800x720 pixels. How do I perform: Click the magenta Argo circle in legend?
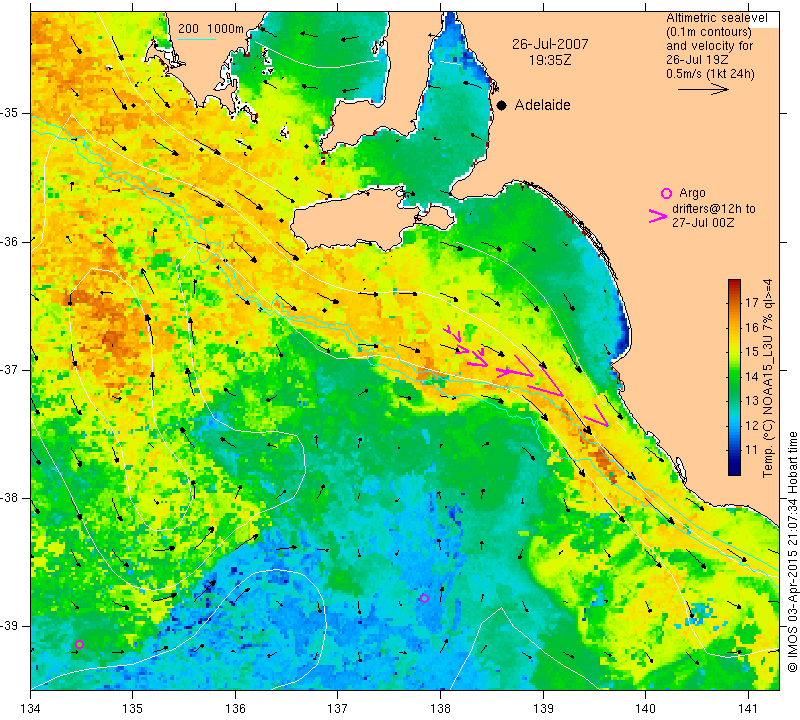pos(666,193)
